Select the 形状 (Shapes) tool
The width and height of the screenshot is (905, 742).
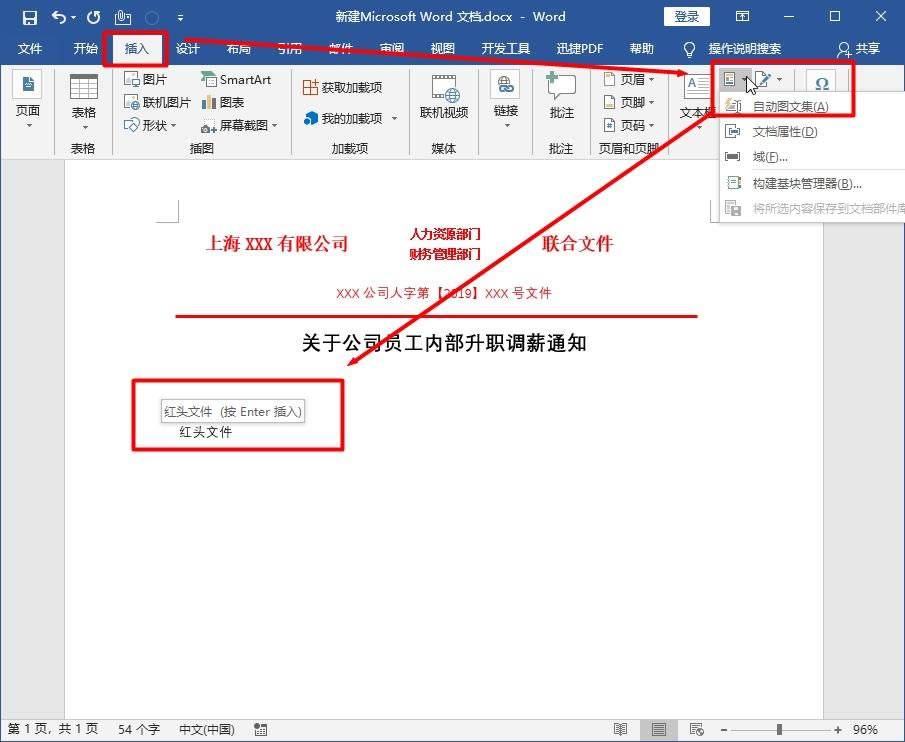[x=148, y=124]
